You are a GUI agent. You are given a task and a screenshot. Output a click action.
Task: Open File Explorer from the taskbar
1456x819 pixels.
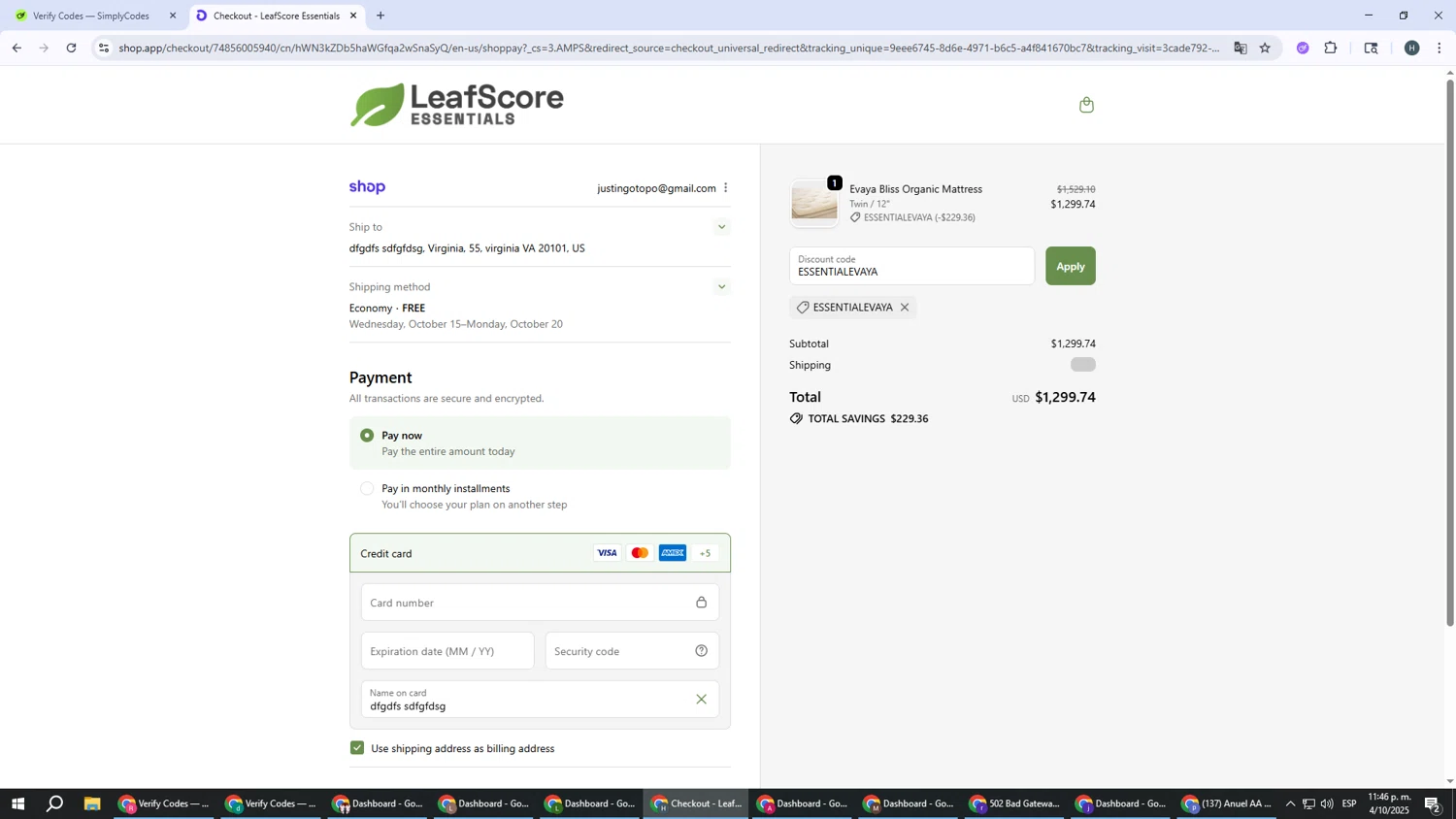pos(92,804)
